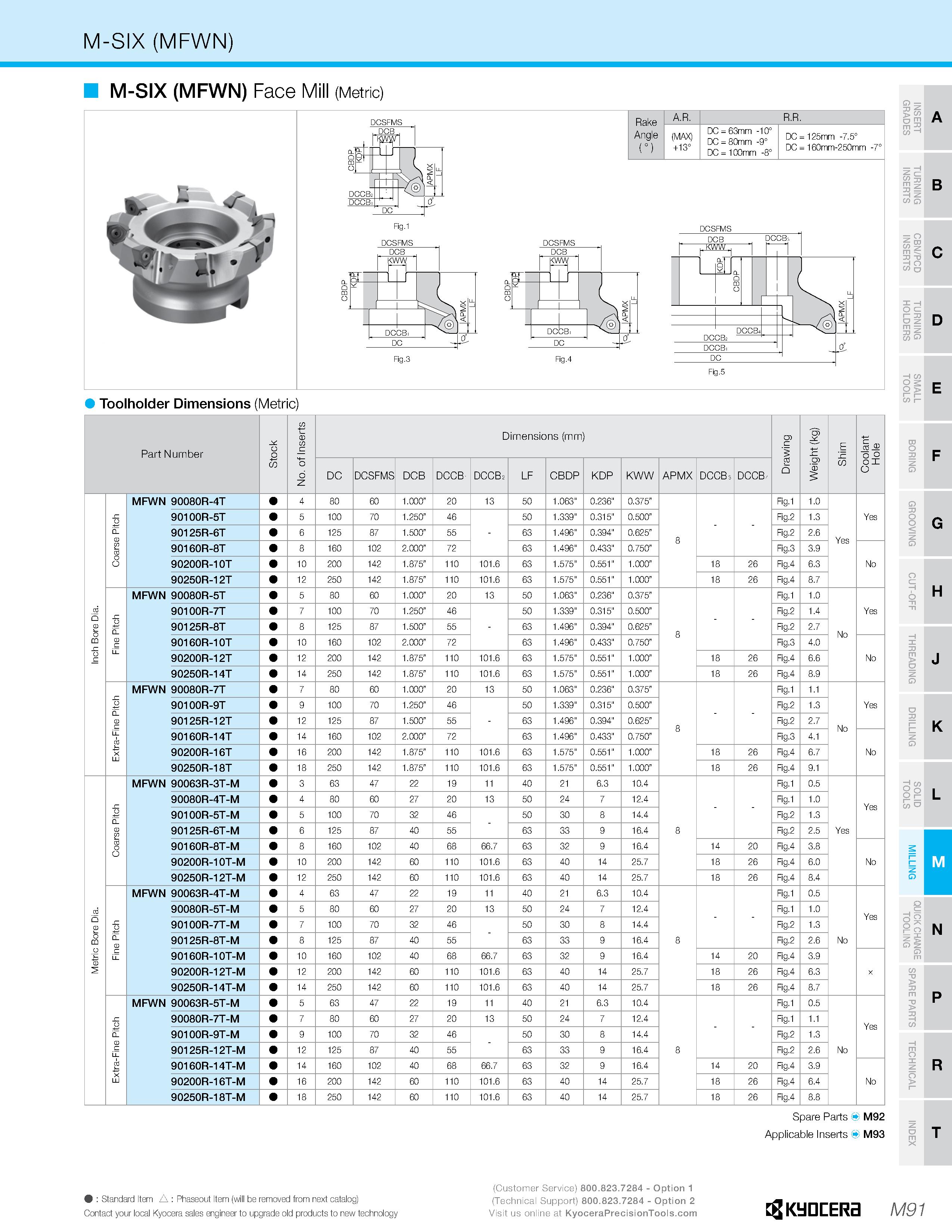Open section tab R Technical
This screenshot has width=952, height=1232.
(x=925, y=1065)
